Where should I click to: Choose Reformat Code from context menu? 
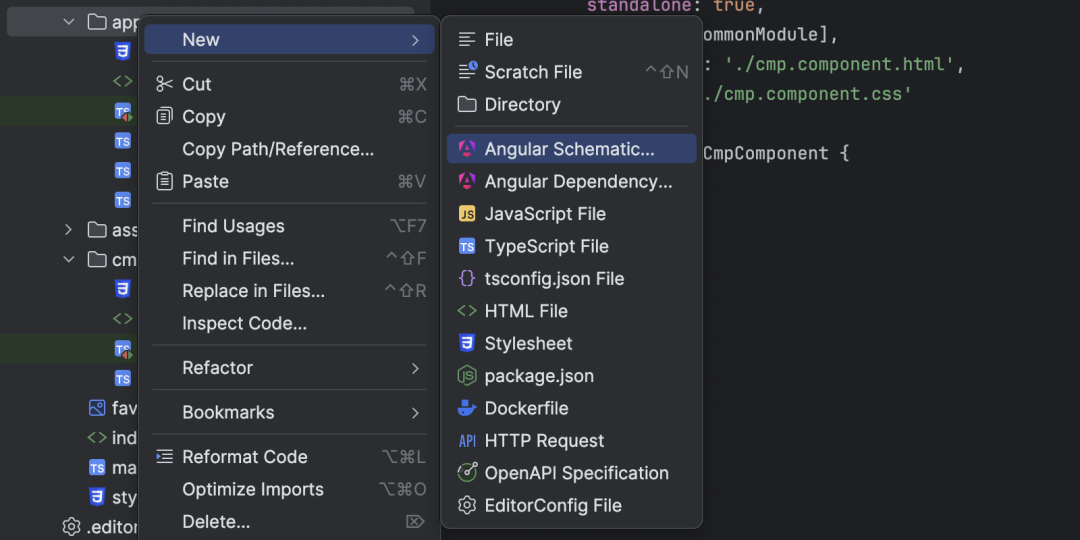click(x=244, y=457)
